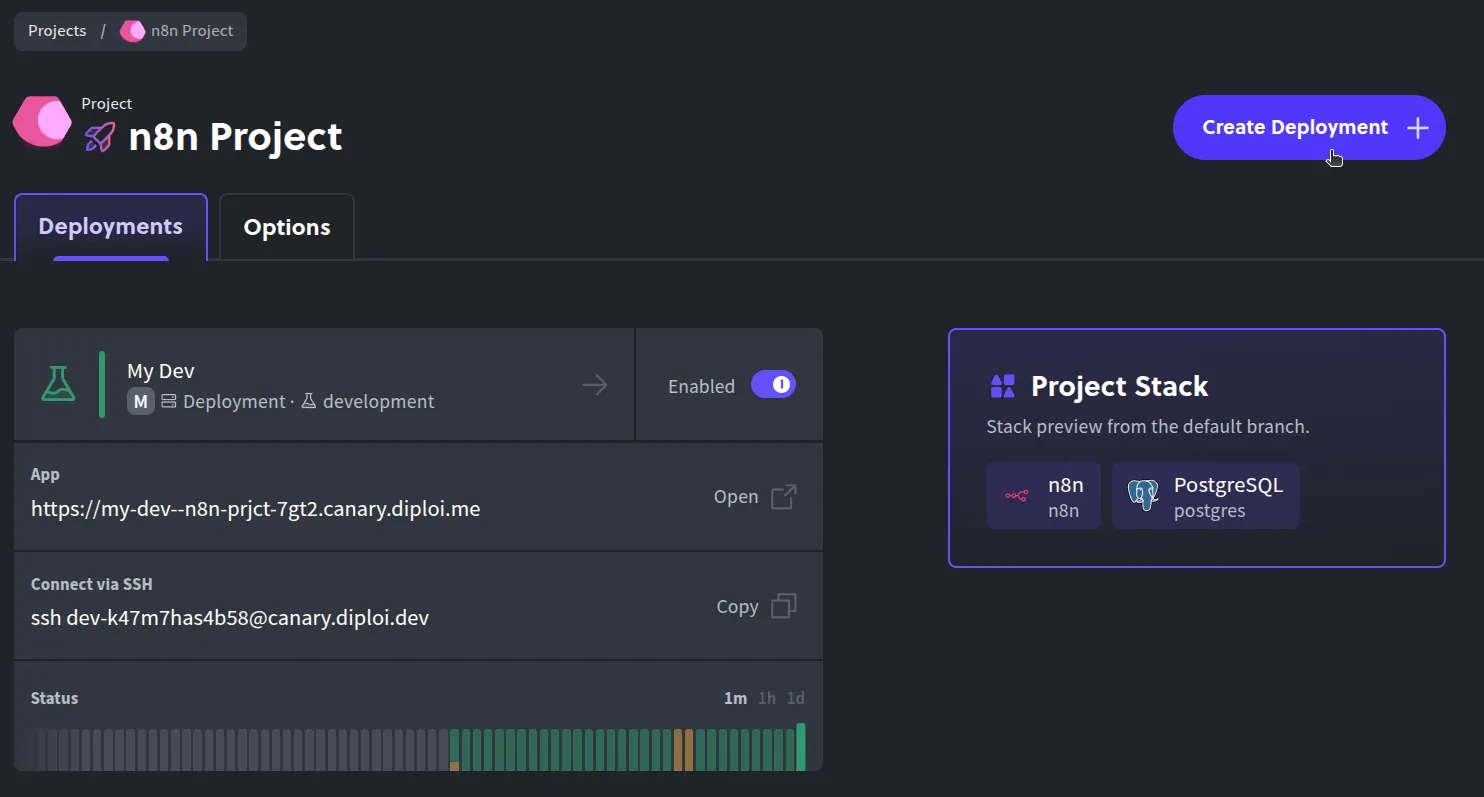Viewport: 1484px width, 797px height.
Task: Switch to the Options tab
Action: click(286, 227)
